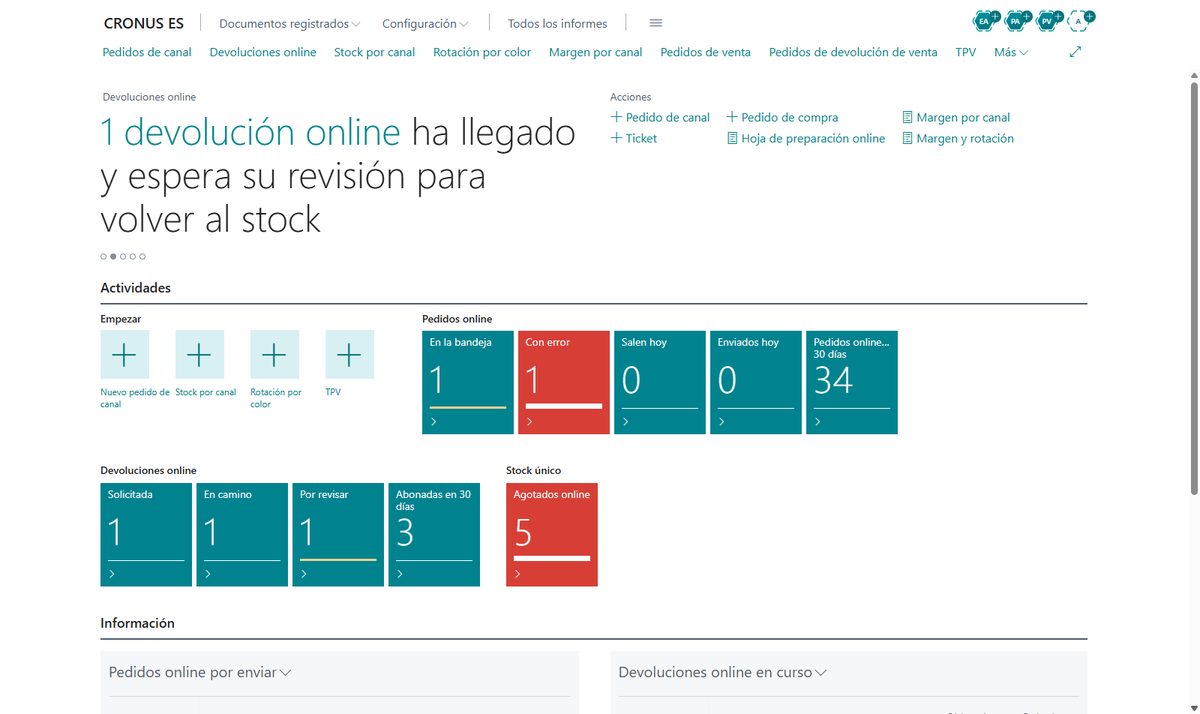Go to Pedidos de venta in navigation
1200x714 pixels.
pyautogui.click(x=705, y=52)
